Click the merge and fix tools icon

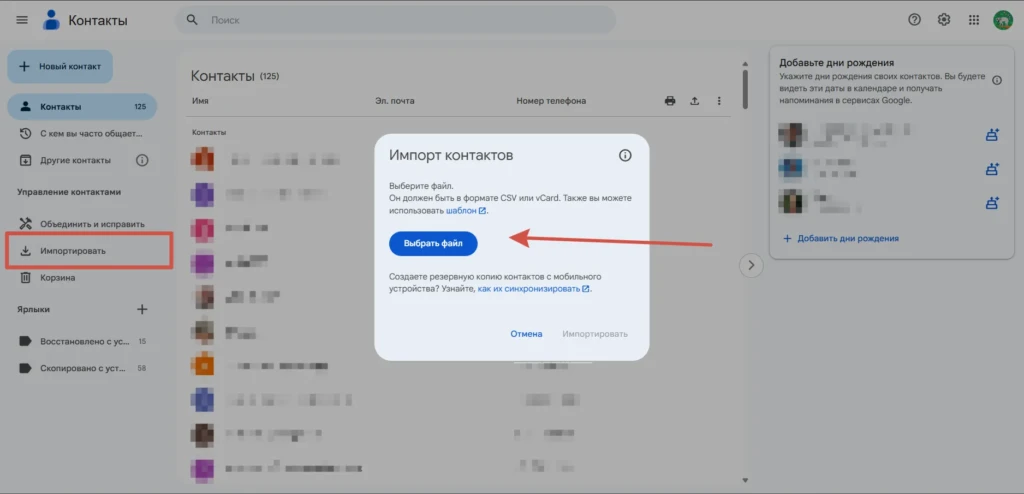coord(25,224)
